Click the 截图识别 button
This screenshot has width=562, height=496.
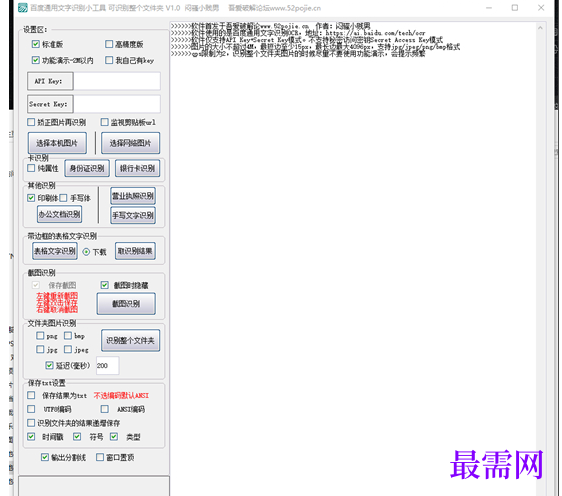point(126,304)
